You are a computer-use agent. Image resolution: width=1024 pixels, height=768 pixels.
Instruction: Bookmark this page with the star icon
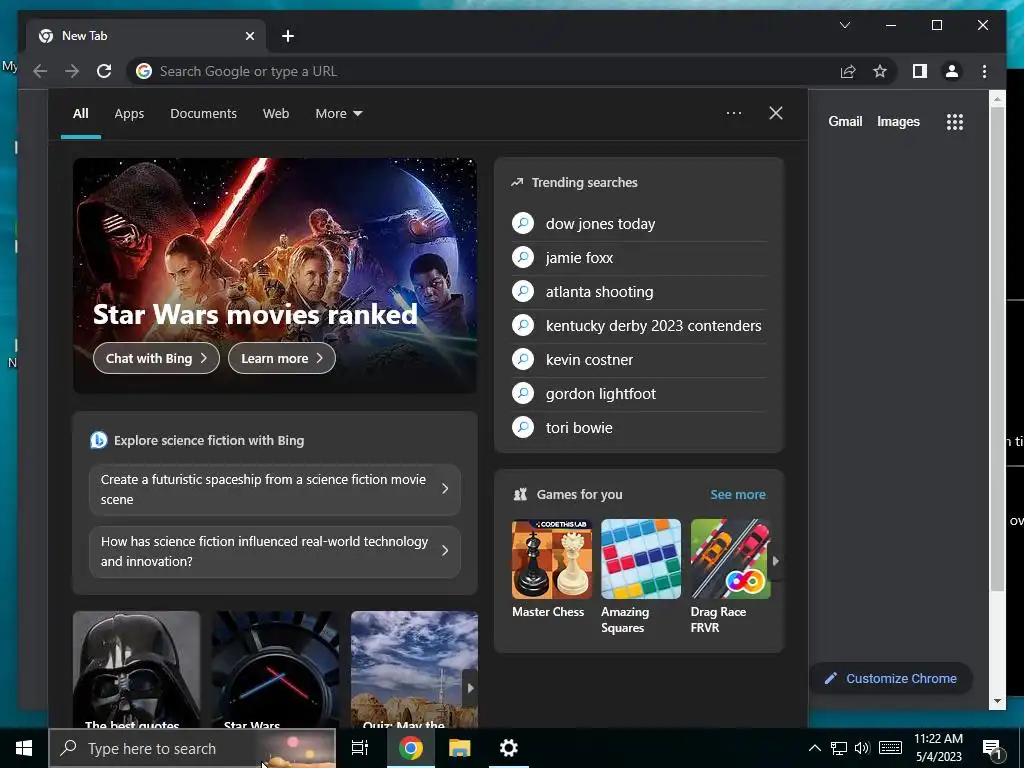[x=880, y=71]
